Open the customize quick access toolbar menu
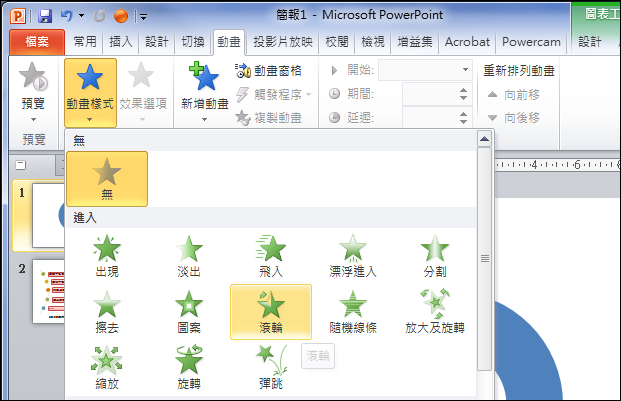Screen dimensions: 621x401 tap(143, 17)
